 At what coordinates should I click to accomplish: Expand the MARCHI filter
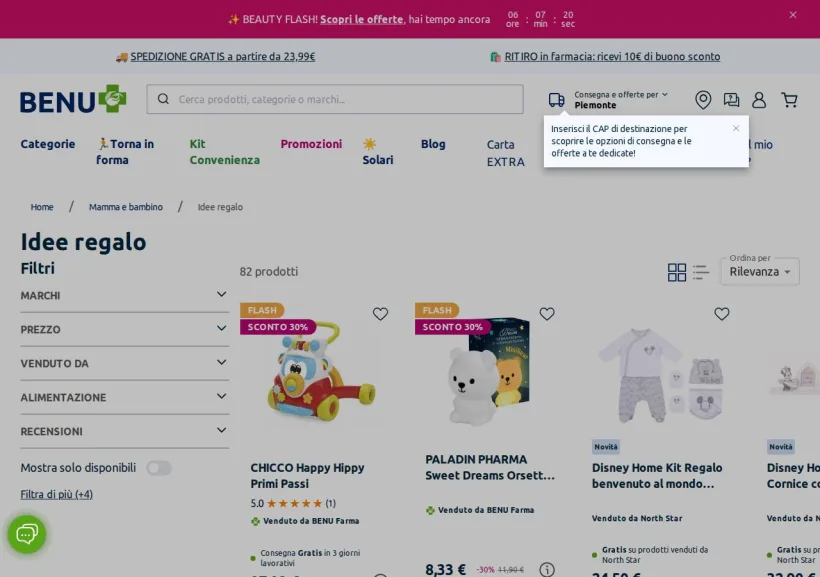(x=124, y=296)
